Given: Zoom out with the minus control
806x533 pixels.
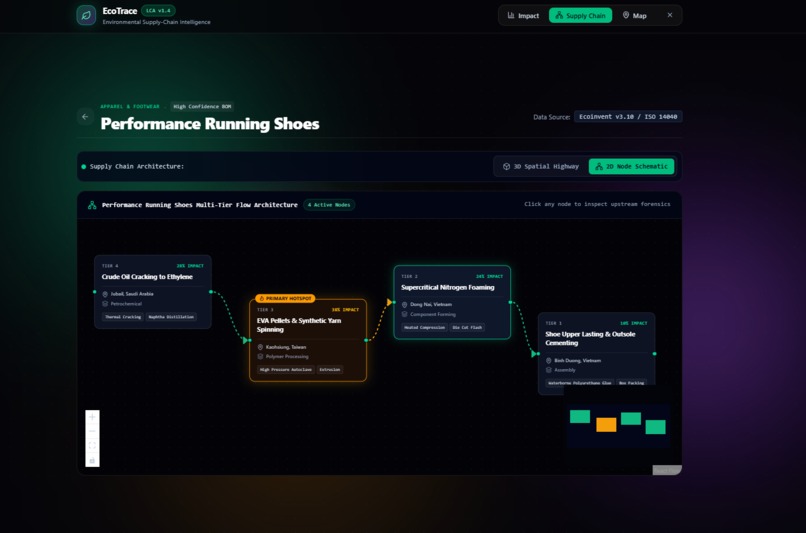Looking at the screenshot, I should (92, 431).
